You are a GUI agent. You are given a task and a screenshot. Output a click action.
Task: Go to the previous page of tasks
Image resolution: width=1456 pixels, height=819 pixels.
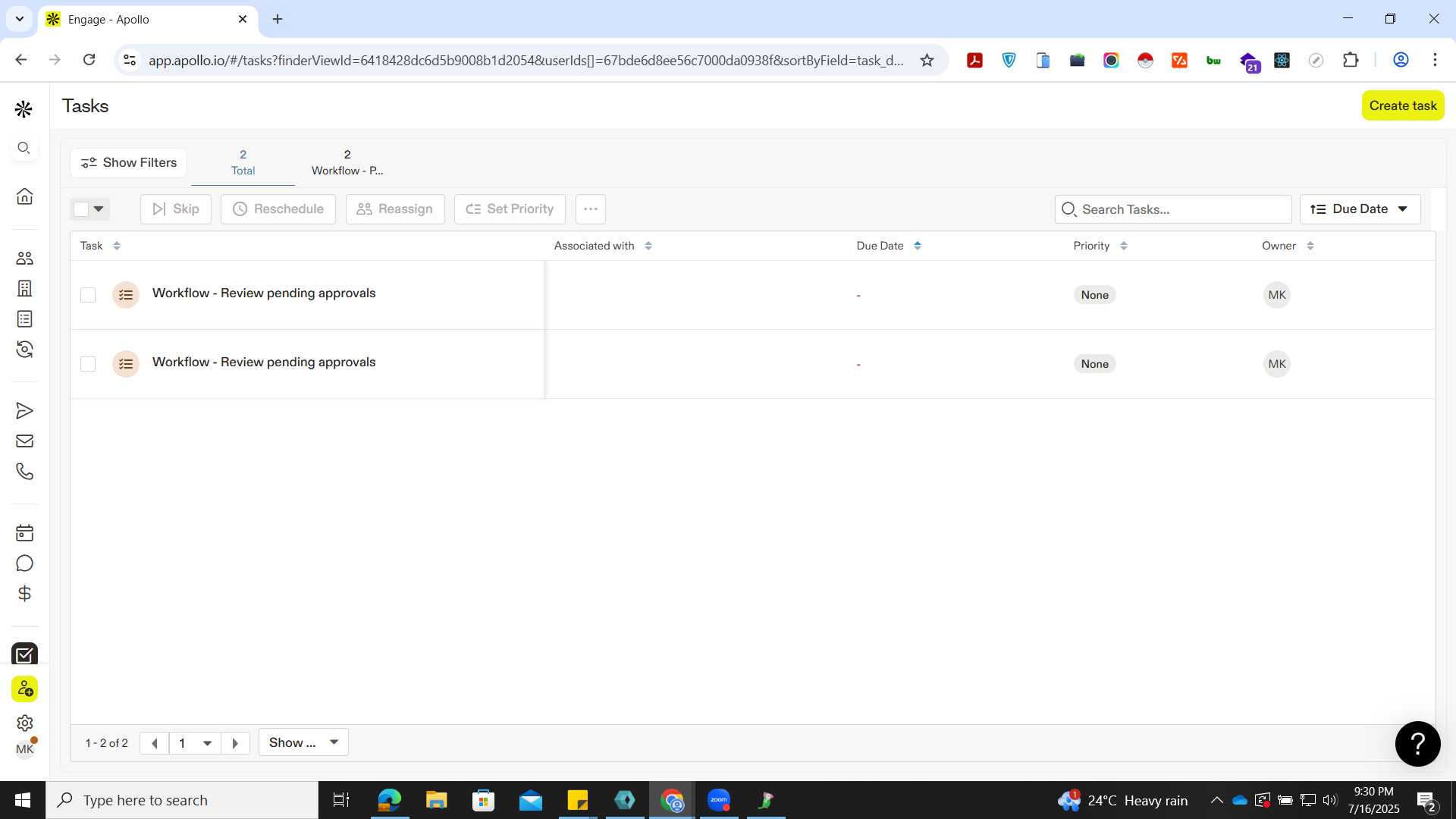coord(155,743)
